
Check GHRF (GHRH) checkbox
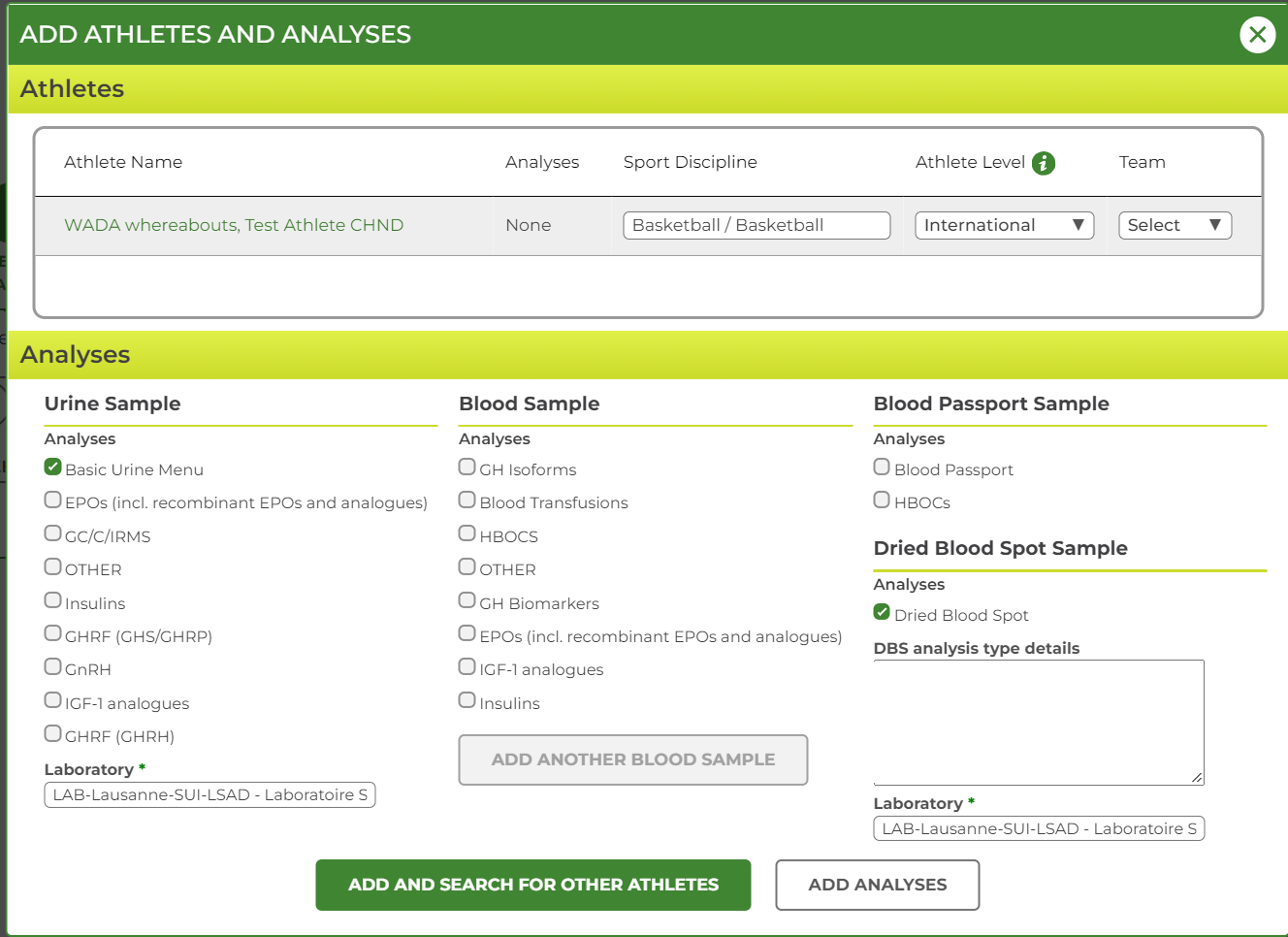[x=53, y=733]
